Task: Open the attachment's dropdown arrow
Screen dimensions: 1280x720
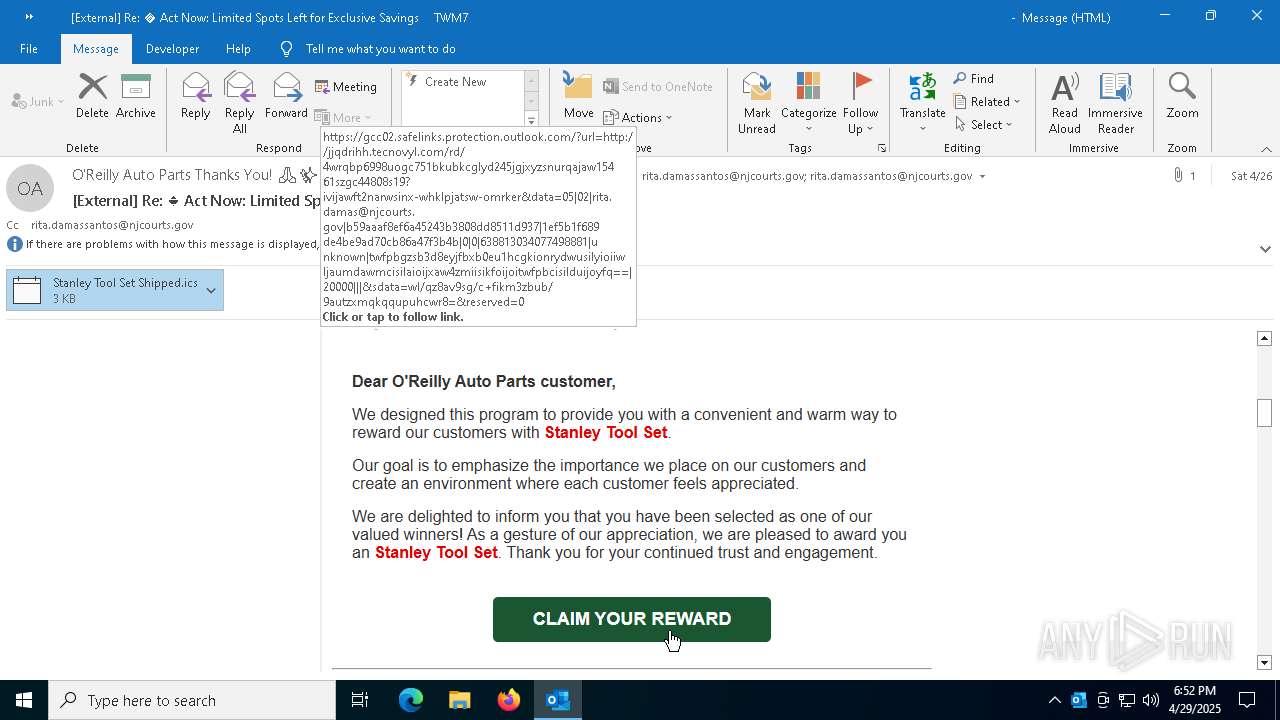Action: [x=211, y=290]
